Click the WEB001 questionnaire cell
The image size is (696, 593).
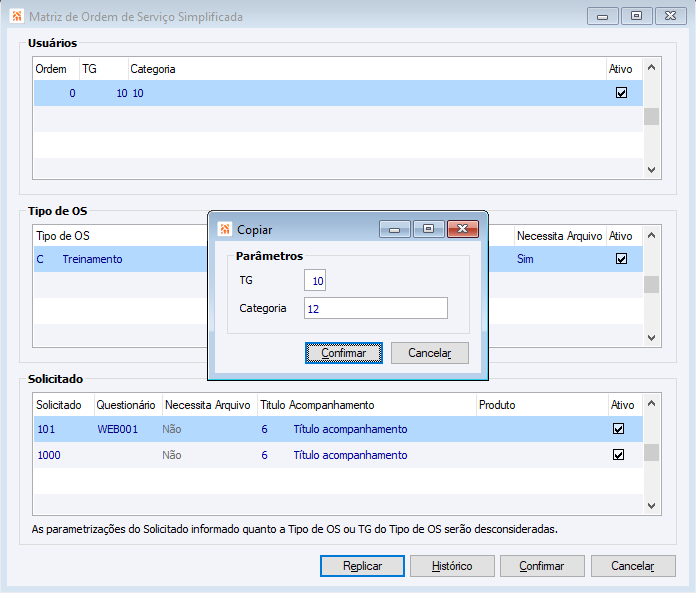(x=118, y=429)
